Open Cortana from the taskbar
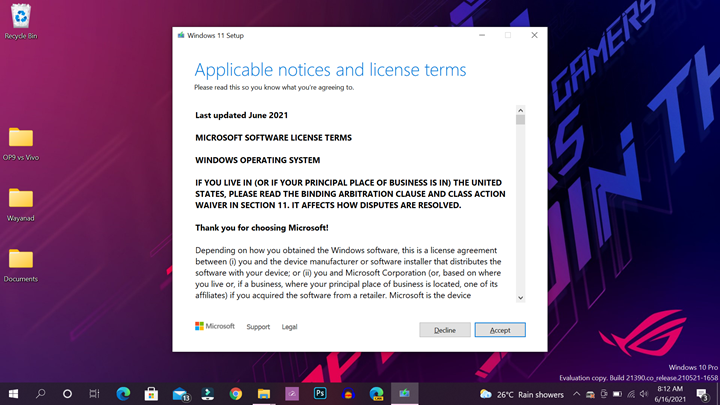The image size is (720, 405). pos(67,394)
